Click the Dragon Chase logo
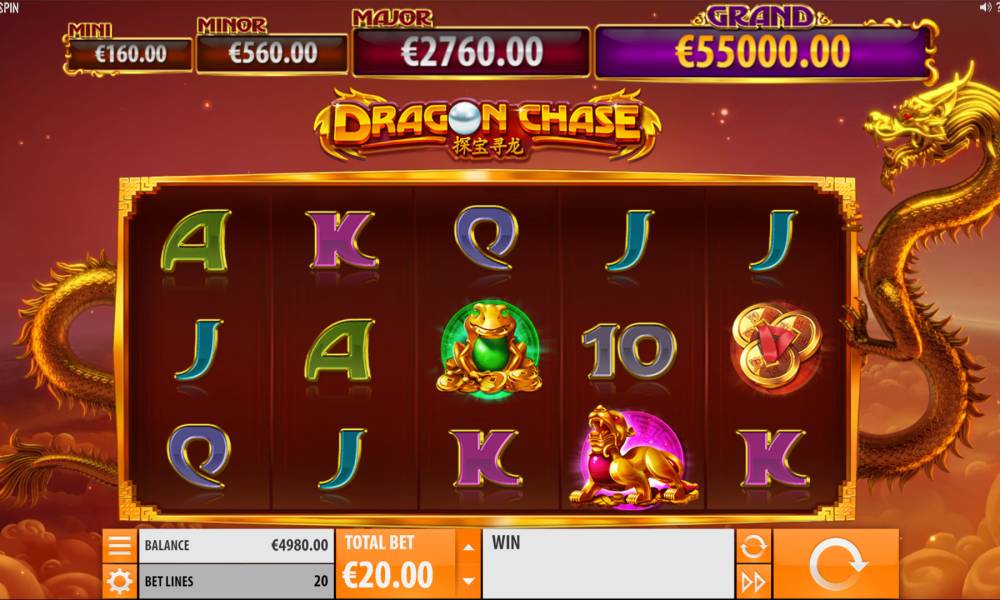The height and width of the screenshot is (600, 1000). pos(488,125)
